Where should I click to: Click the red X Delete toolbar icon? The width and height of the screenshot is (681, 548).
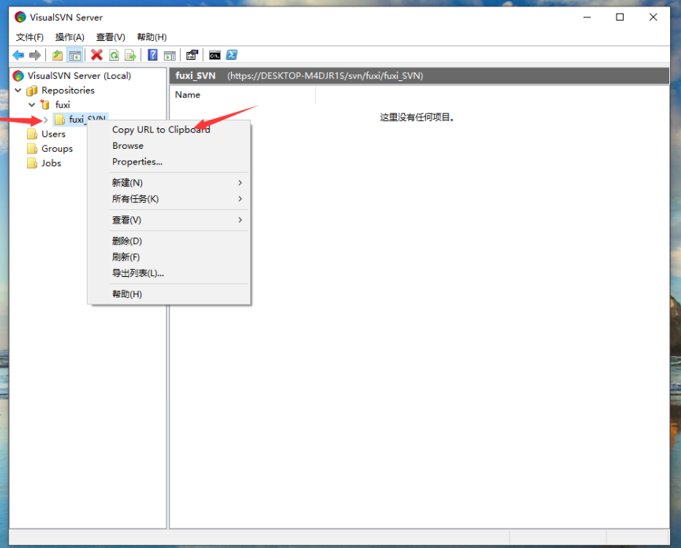(x=96, y=55)
